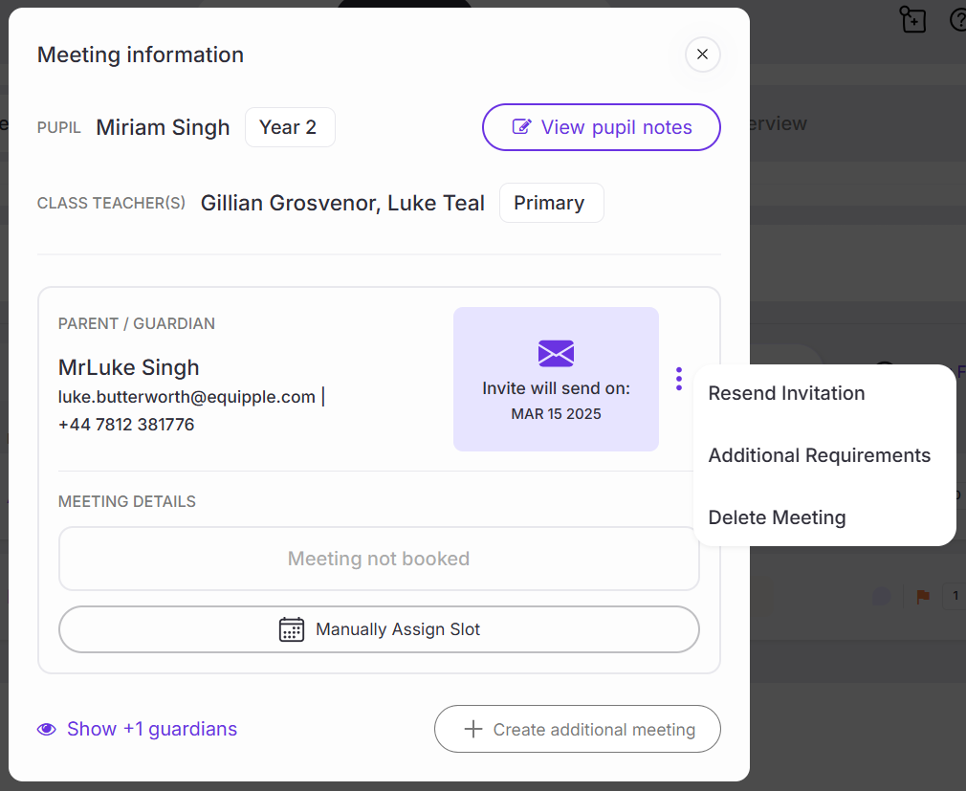This screenshot has height=792, width=966.
Task: Close the Meeting information dialog
Action: (x=702, y=54)
